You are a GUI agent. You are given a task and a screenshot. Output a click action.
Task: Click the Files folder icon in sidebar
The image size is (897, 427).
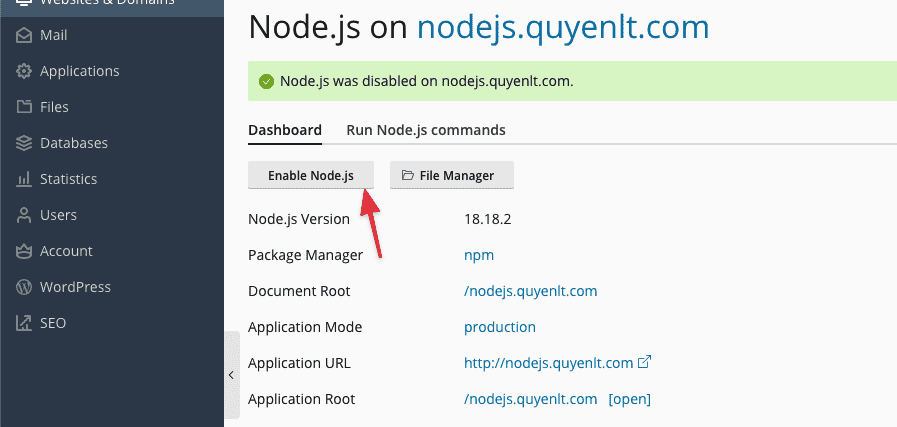coord(24,107)
